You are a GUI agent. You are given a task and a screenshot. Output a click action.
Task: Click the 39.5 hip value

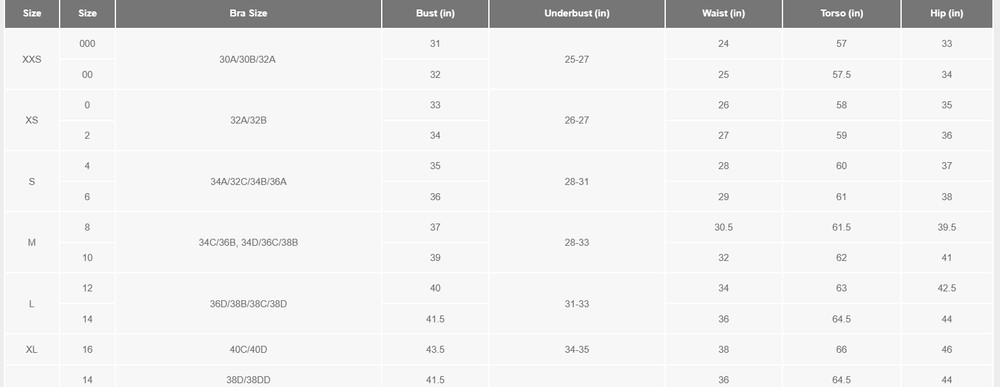(x=946, y=228)
